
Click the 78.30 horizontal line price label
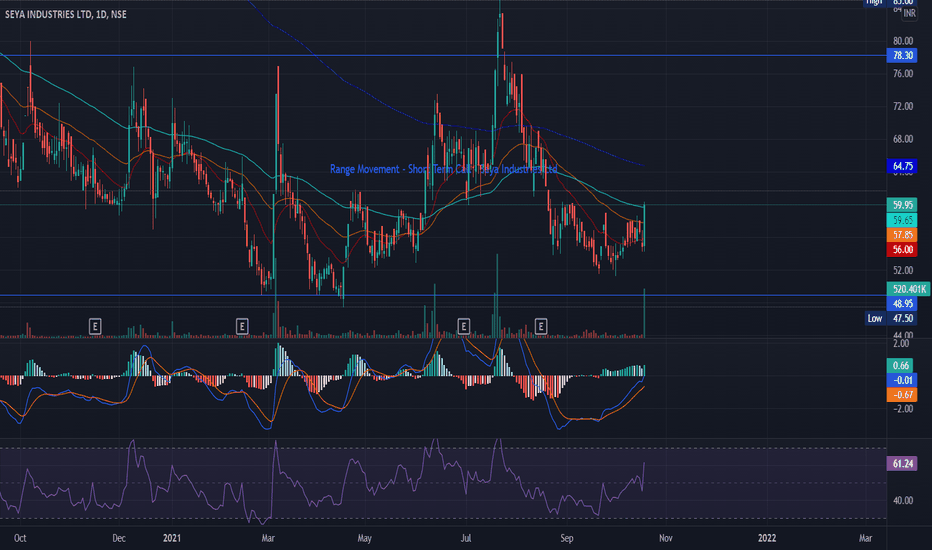pyautogui.click(x=902, y=55)
